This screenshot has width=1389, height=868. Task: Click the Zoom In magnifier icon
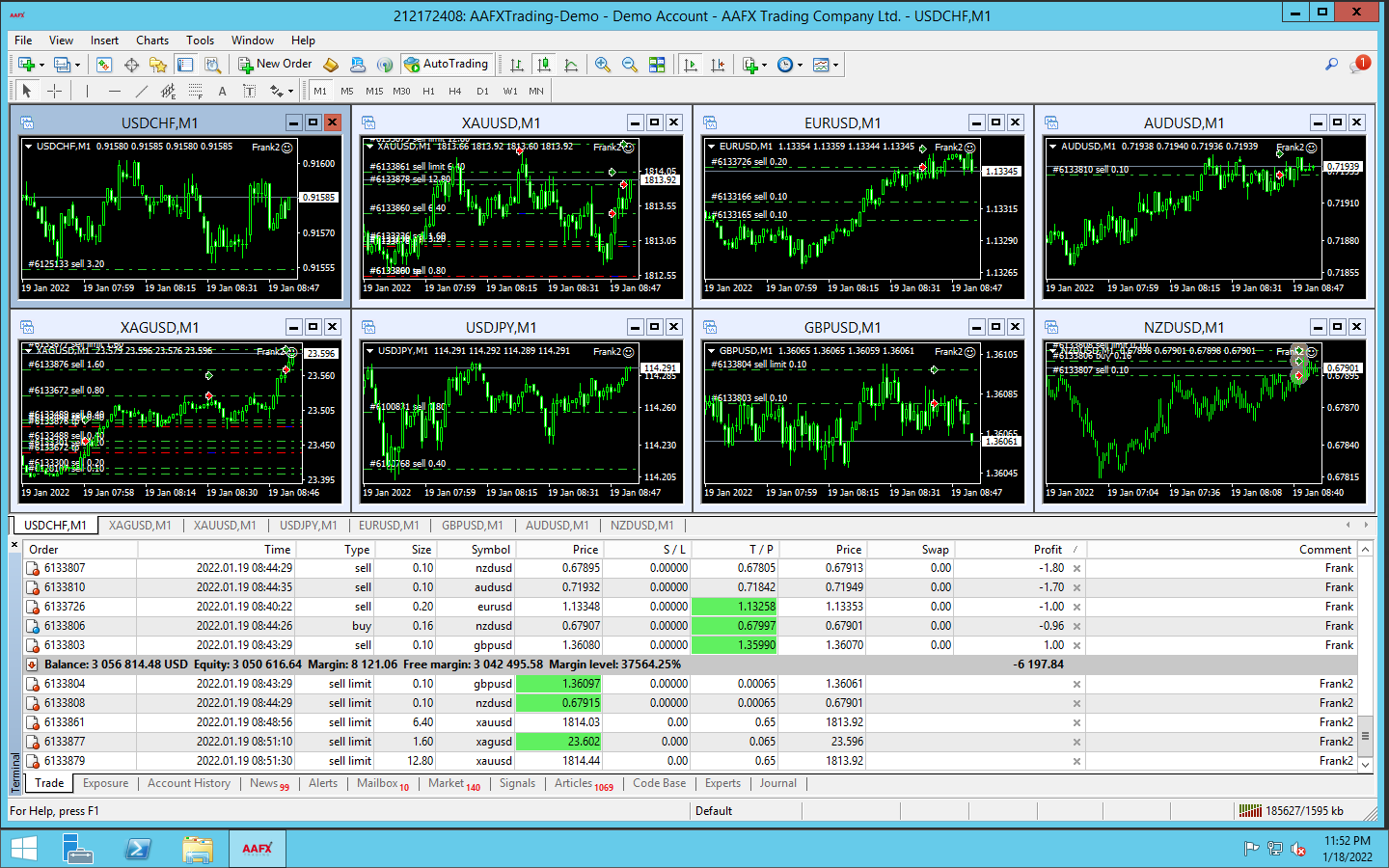[603, 65]
